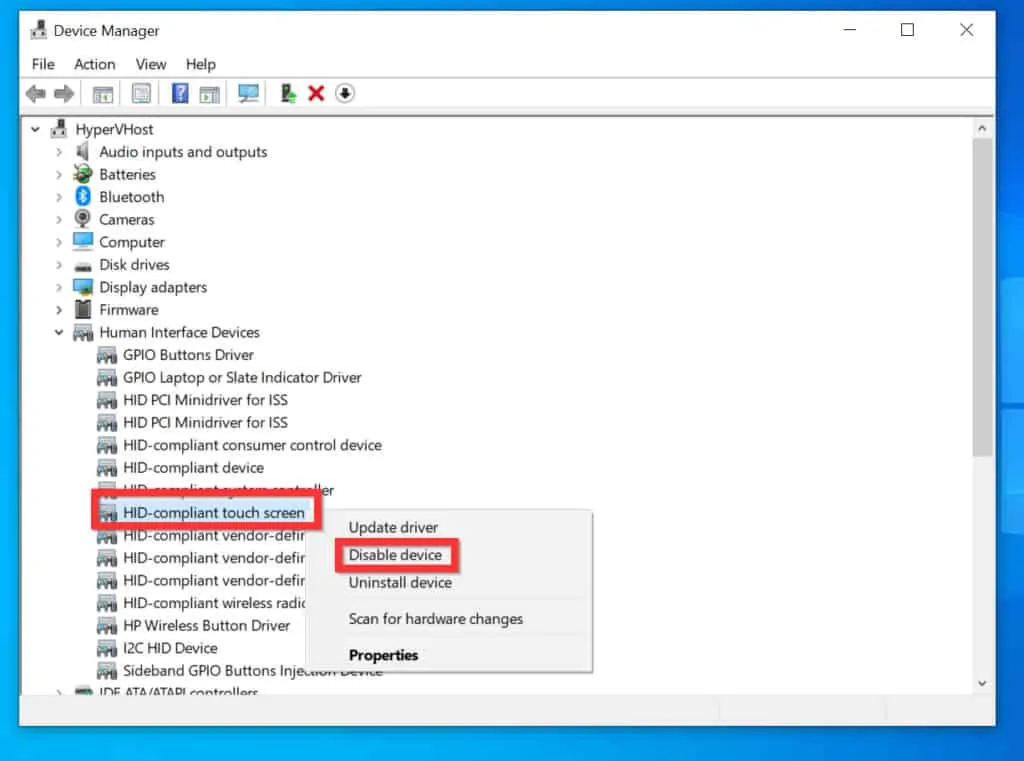The height and width of the screenshot is (761, 1024).
Task: Click the Show/Hide Console Tree toolbar icon
Action: [x=102, y=93]
